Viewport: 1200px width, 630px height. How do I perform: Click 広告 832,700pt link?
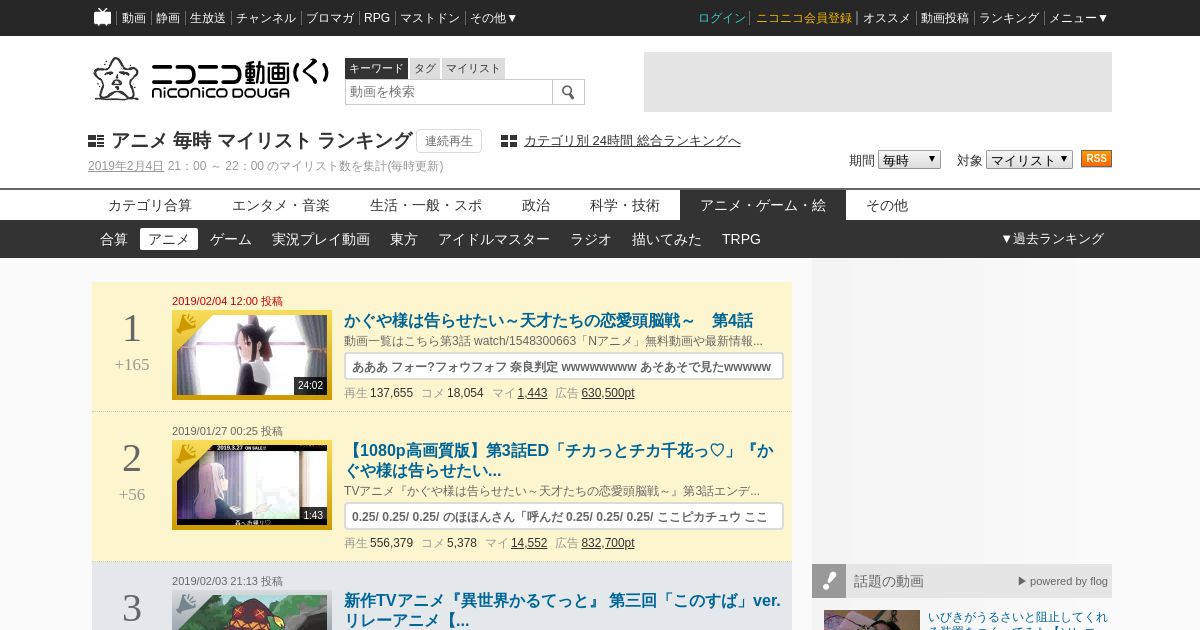[608, 543]
